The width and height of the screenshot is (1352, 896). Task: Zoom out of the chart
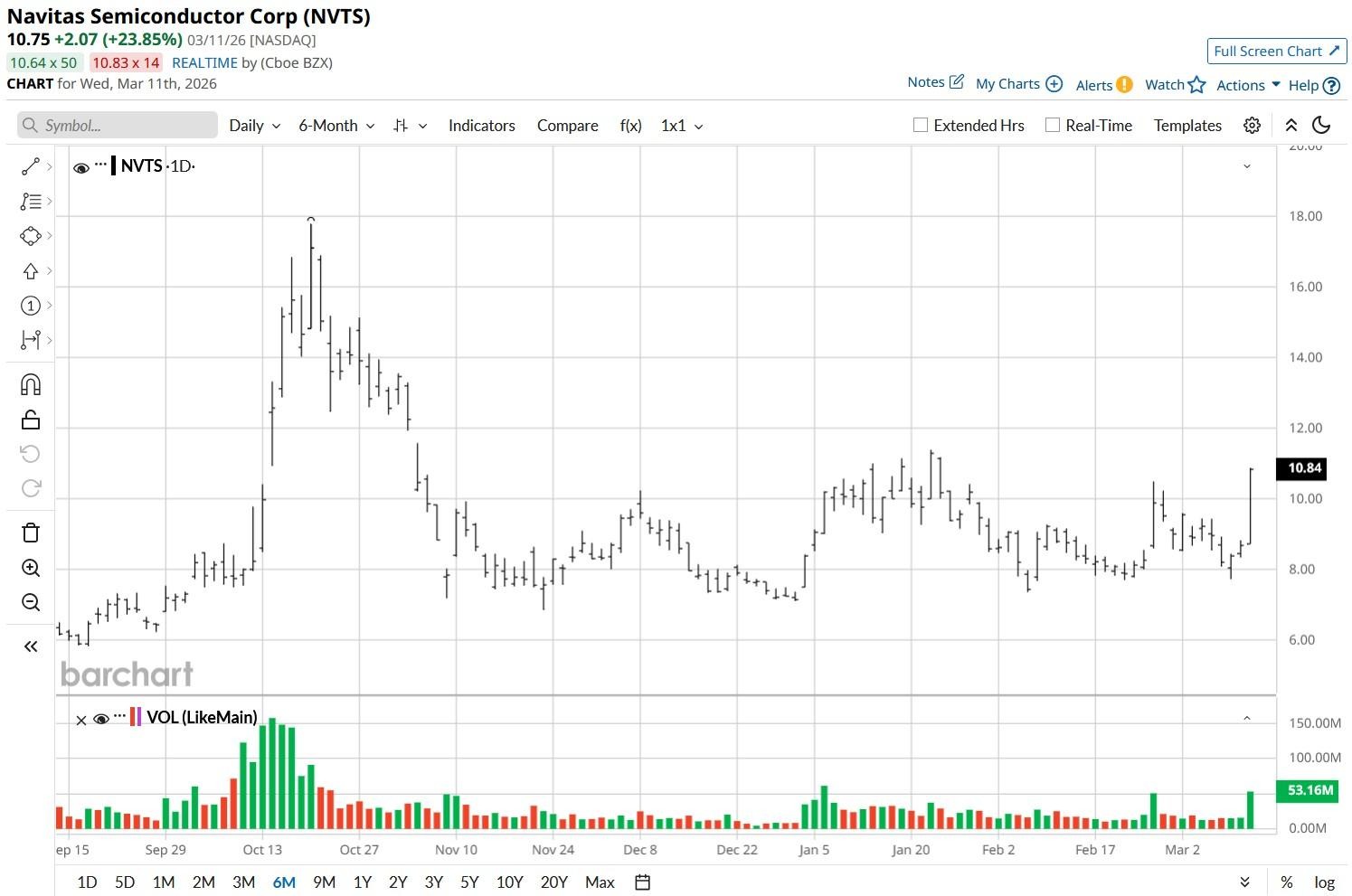pos(30,602)
